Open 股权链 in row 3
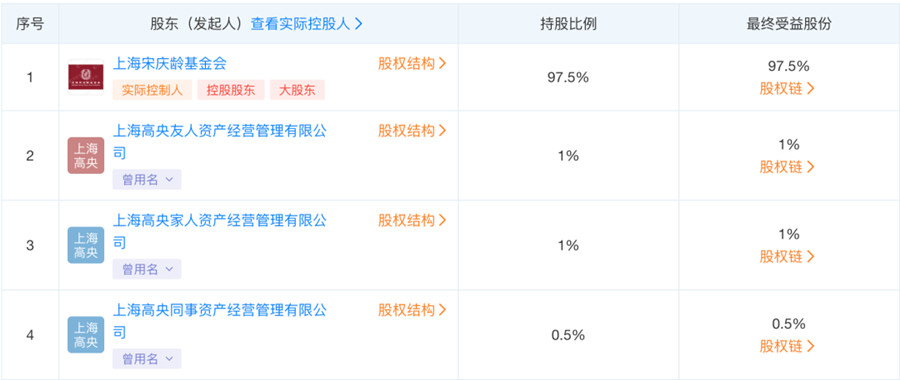 (x=787, y=257)
